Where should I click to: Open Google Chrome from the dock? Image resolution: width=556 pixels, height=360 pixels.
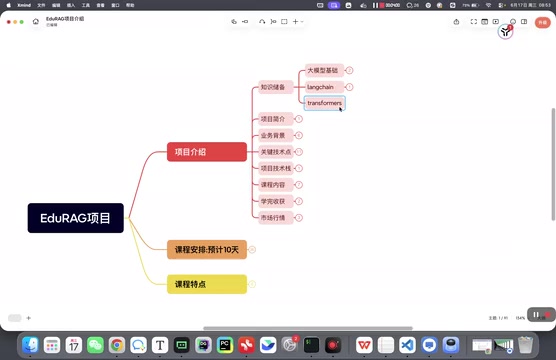(x=117, y=345)
